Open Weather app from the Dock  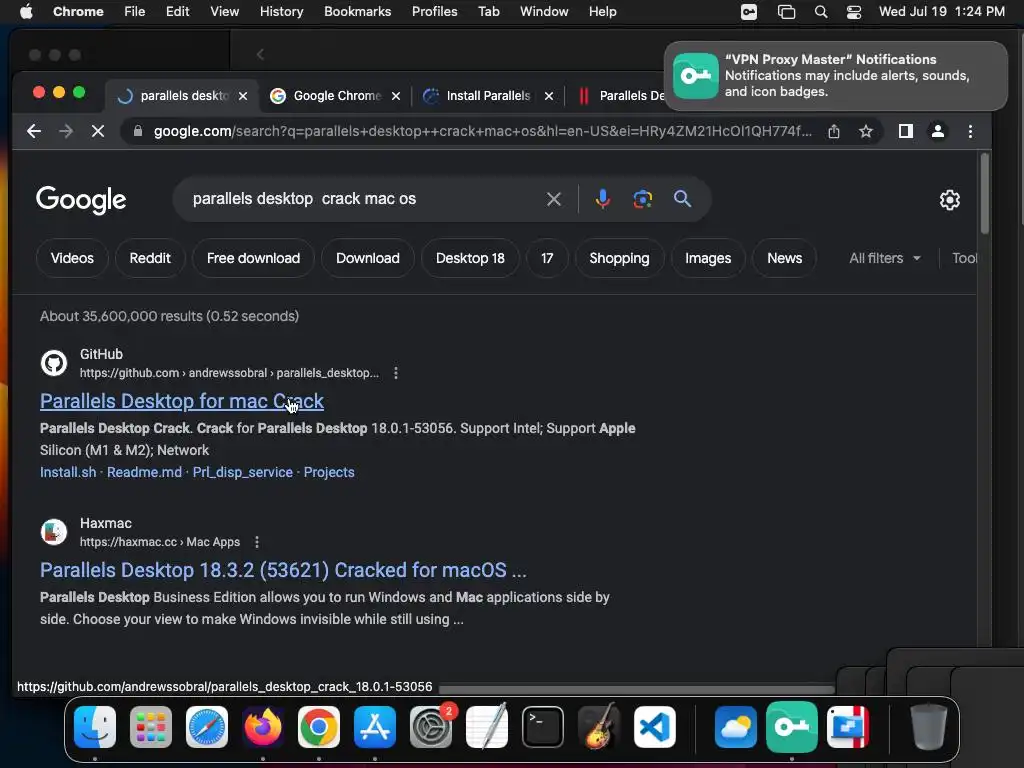735,726
